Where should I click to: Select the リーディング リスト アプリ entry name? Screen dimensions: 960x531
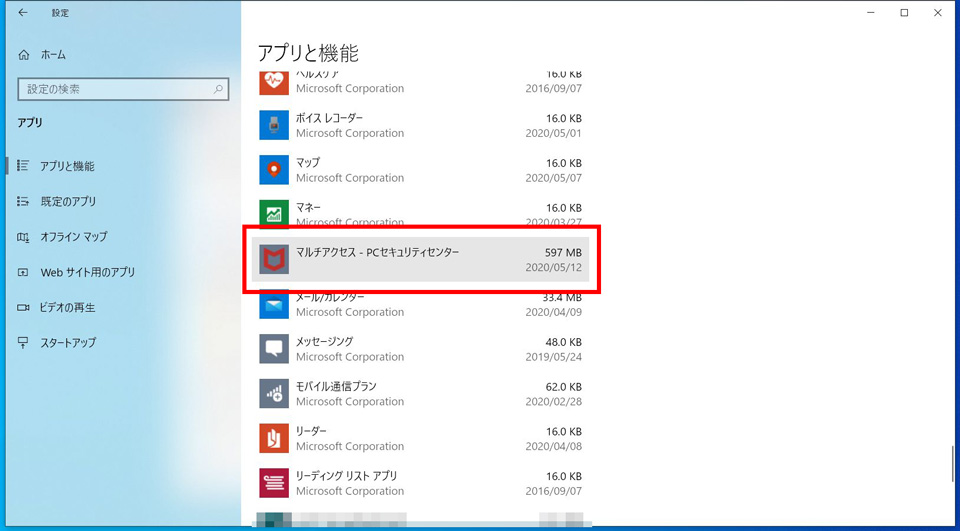(347, 476)
